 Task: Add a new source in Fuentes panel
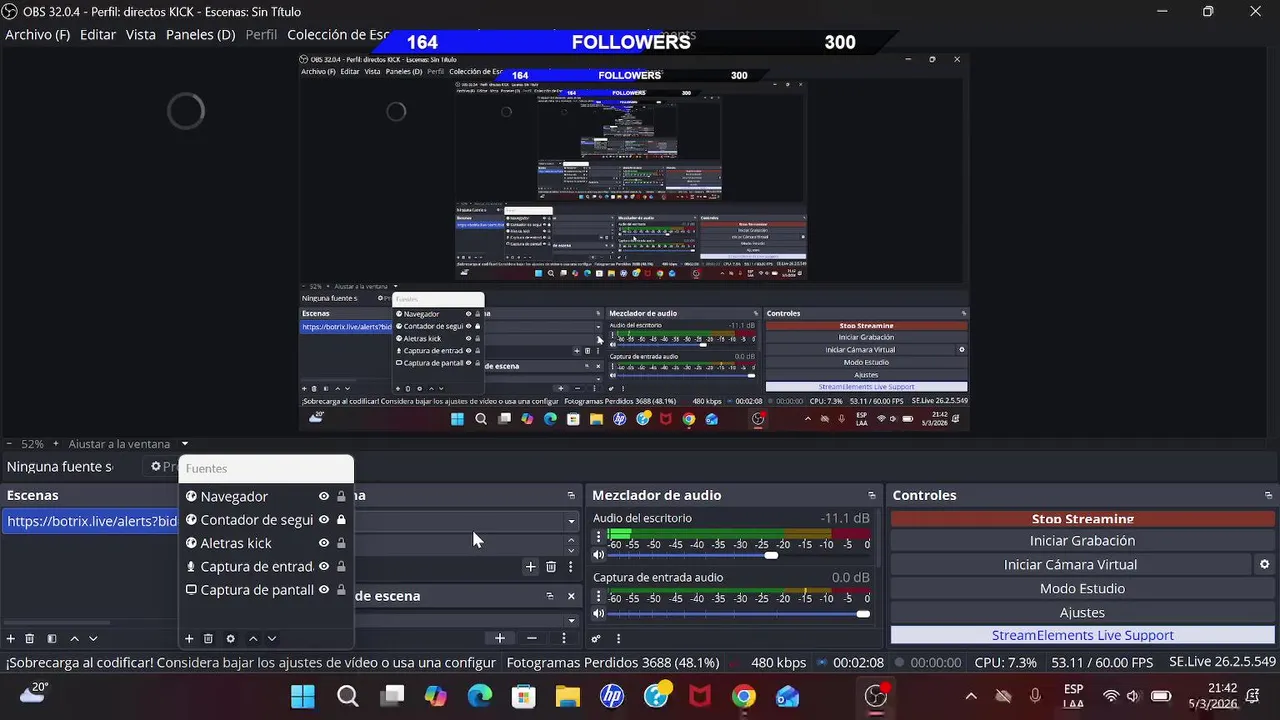189,639
